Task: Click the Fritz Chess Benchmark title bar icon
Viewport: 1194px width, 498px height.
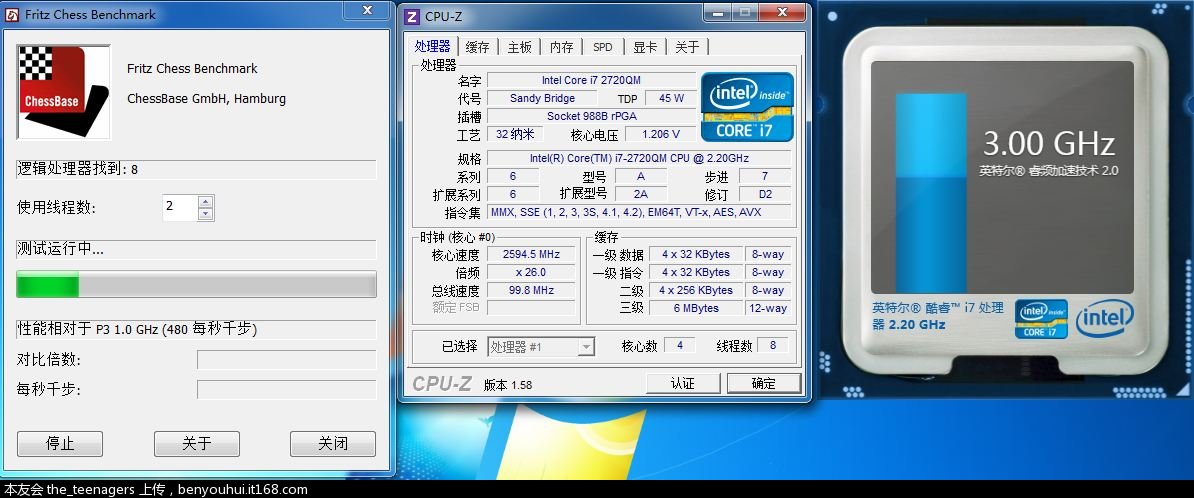Action: (12, 14)
